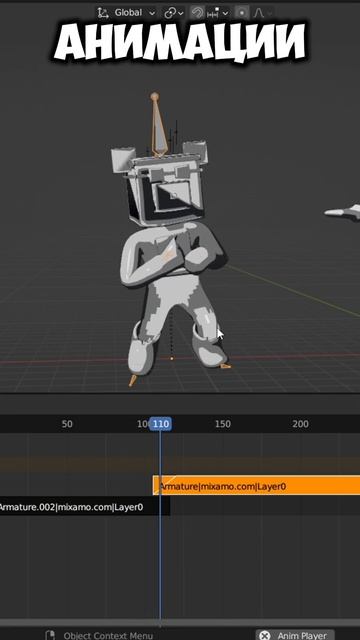Open the transform pivot point dropdown
This screenshot has height=640, width=360.
coord(173,13)
